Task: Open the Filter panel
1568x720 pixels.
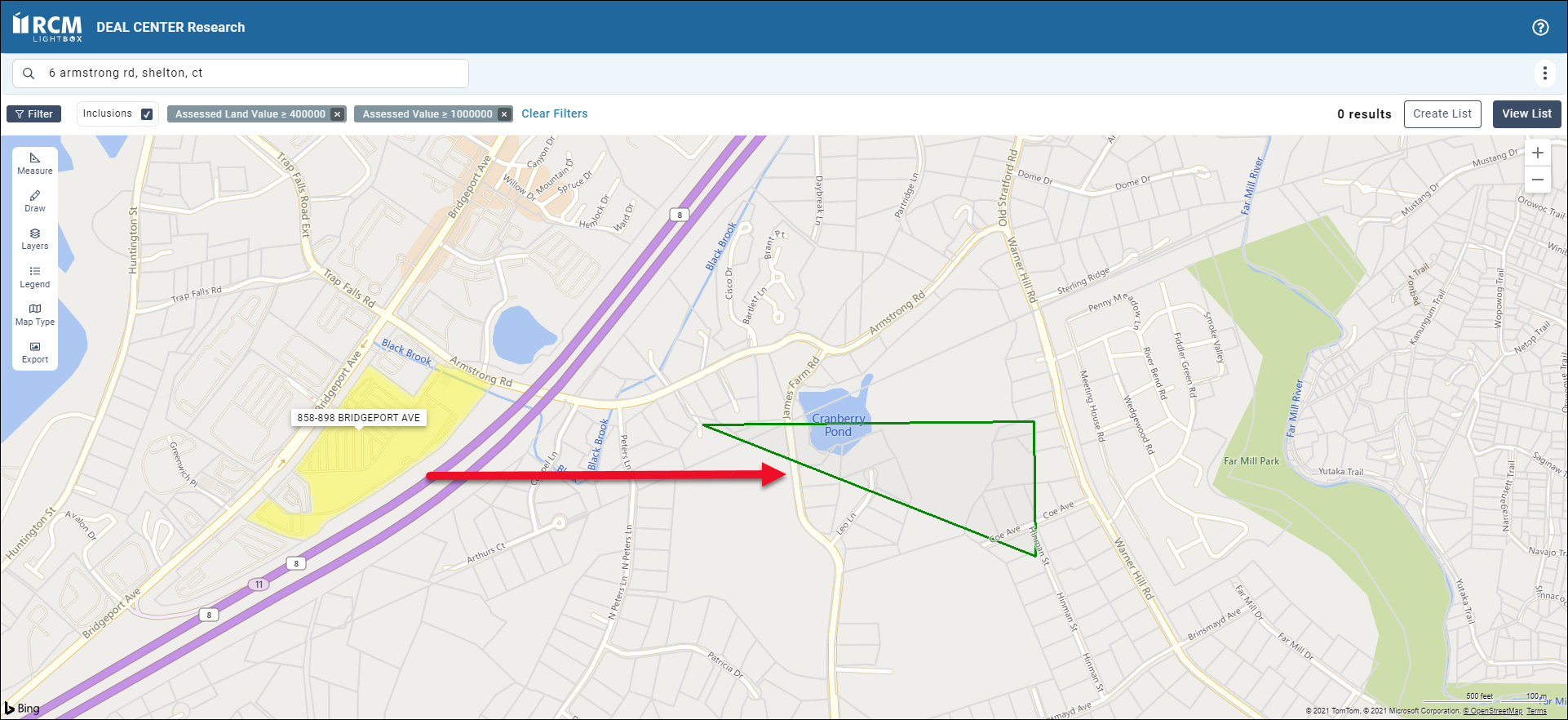Action: pos(34,114)
